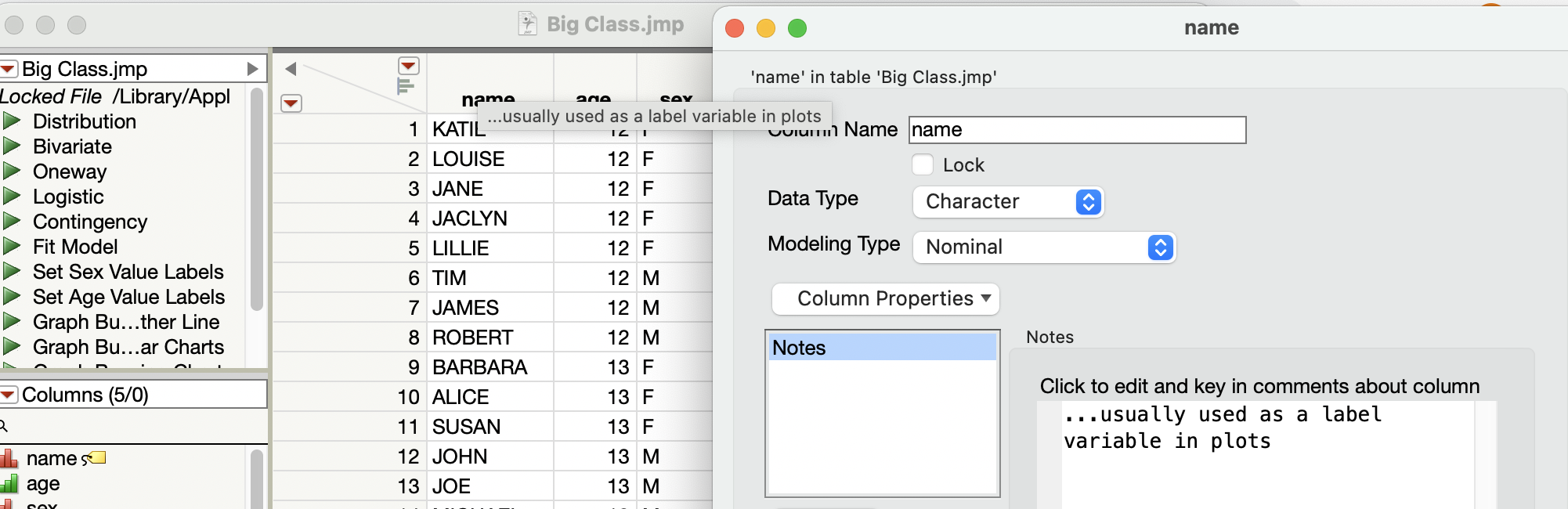This screenshot has width=1568, height=509.
Task: Select row number 9
Action: 349,367
